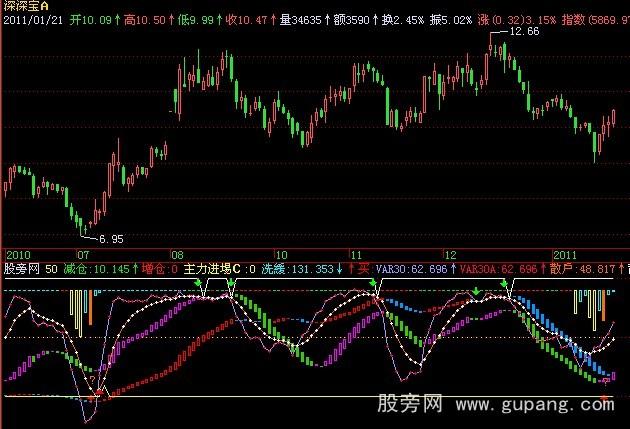Viewport: 630px width, 429px height.
Task: Click the 6.95 lowest price label
Action: 111,239
